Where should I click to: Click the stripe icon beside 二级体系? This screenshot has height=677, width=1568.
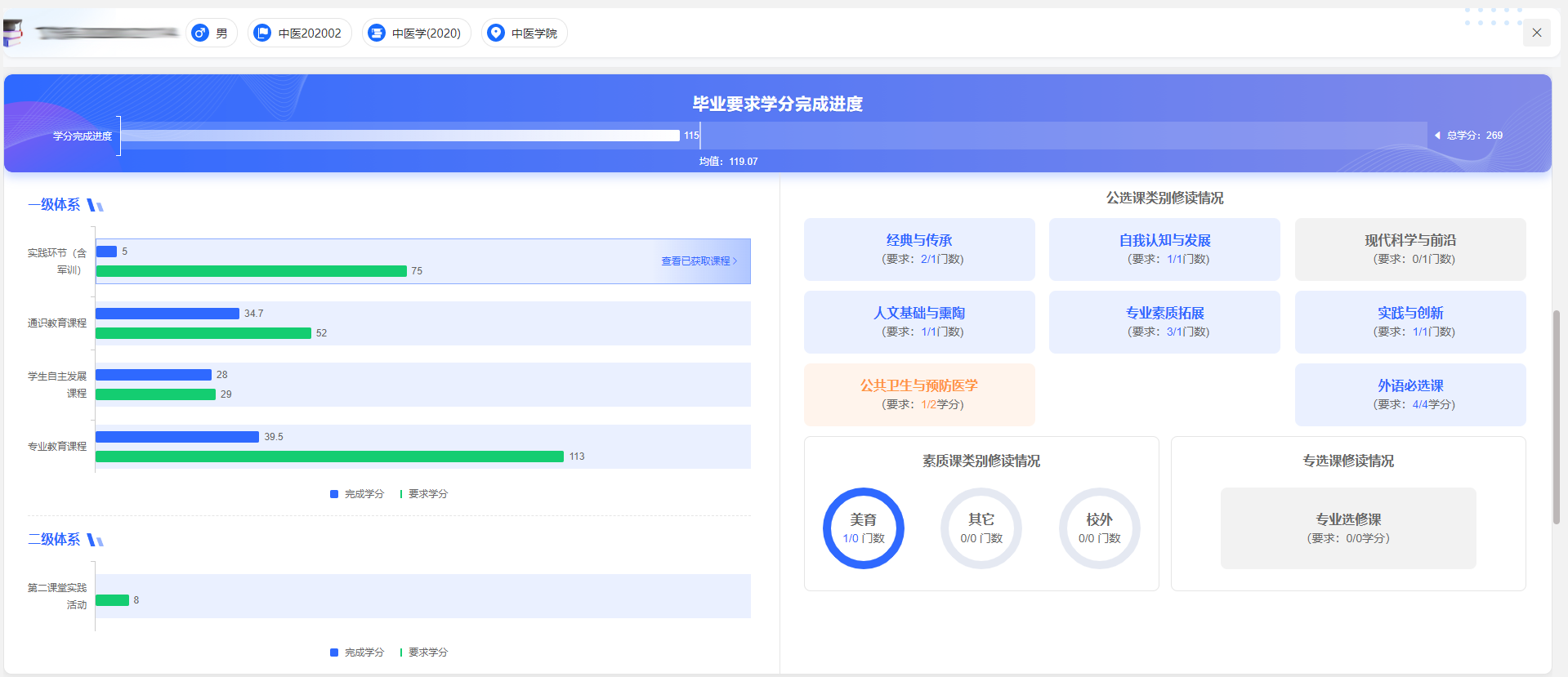(x=95, y=540)
